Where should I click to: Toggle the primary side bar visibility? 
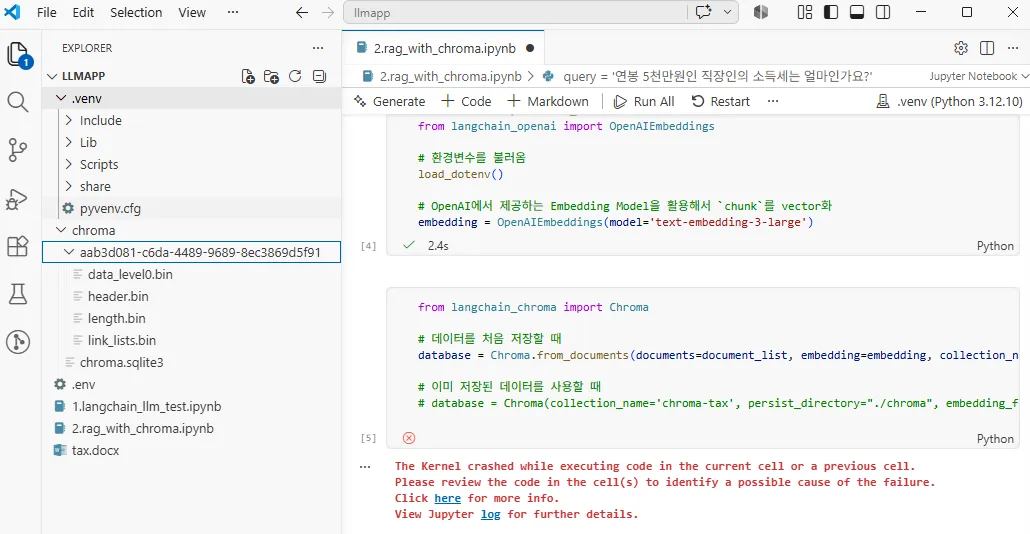831,12
